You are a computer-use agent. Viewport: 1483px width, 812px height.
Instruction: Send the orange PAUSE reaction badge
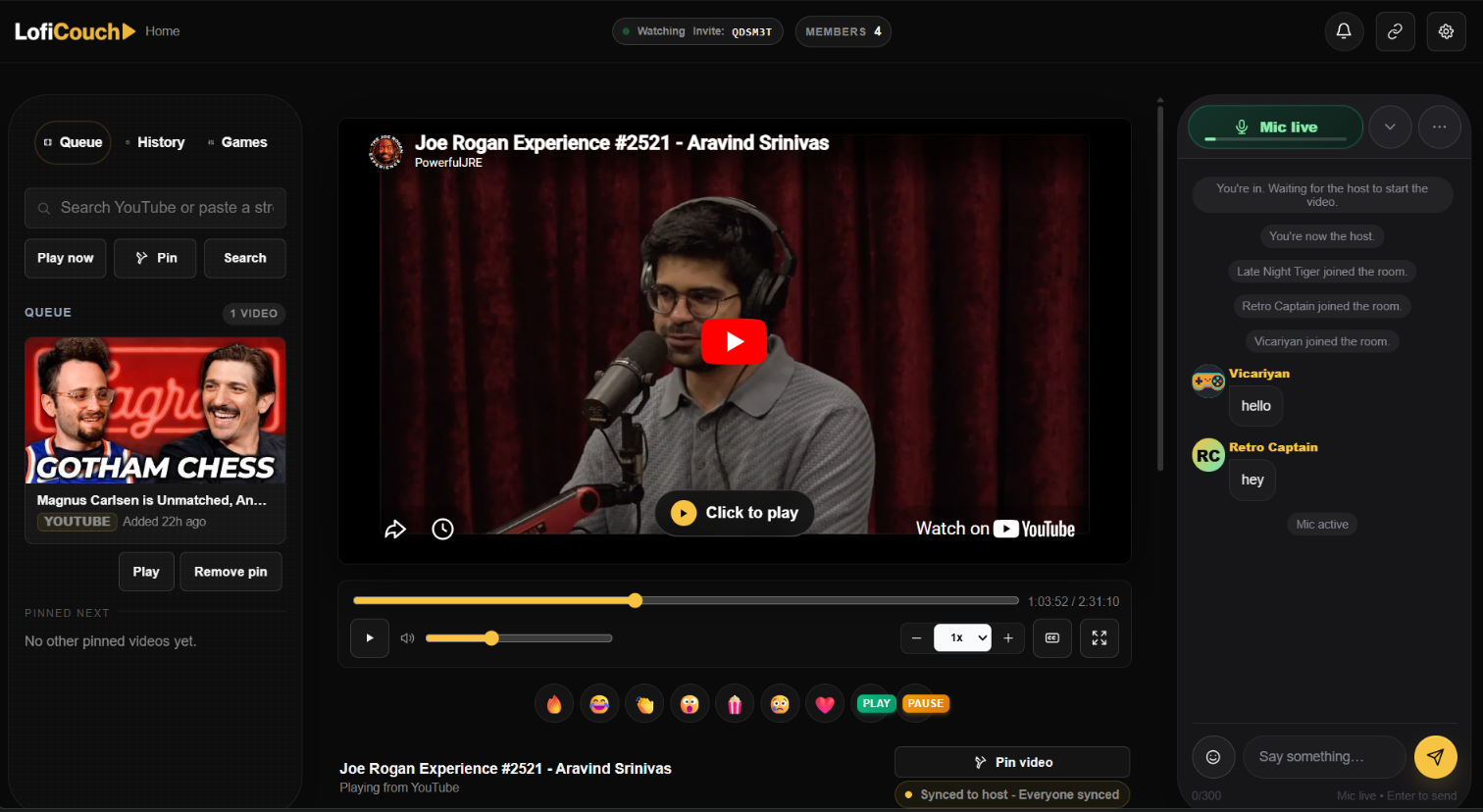coord(925,703)
